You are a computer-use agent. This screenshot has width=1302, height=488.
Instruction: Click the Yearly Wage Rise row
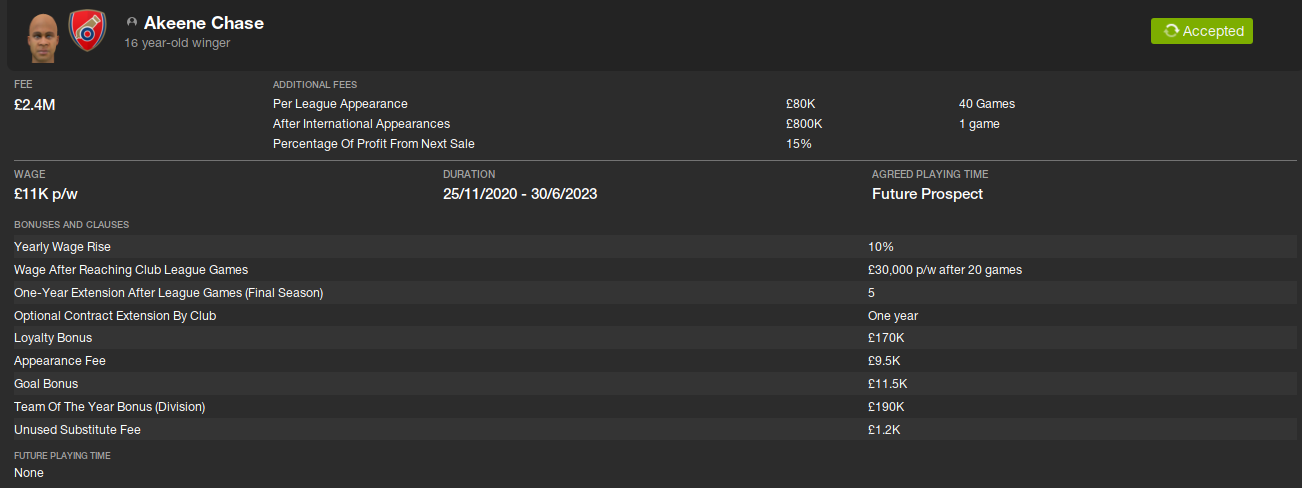pyautogui.click(x=62, y=247)
